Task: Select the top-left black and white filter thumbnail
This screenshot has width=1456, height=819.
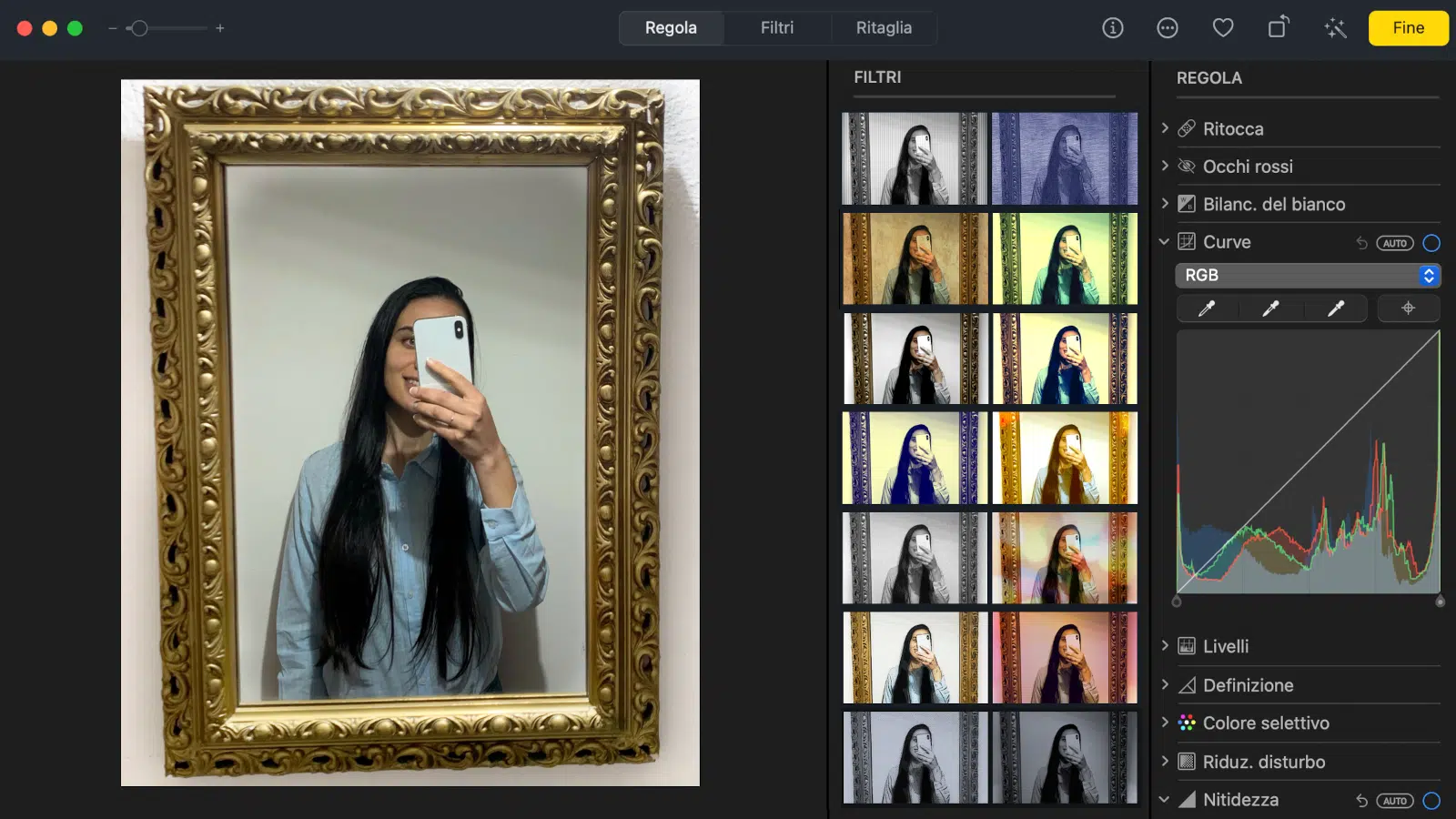Action: pos(915,158)
